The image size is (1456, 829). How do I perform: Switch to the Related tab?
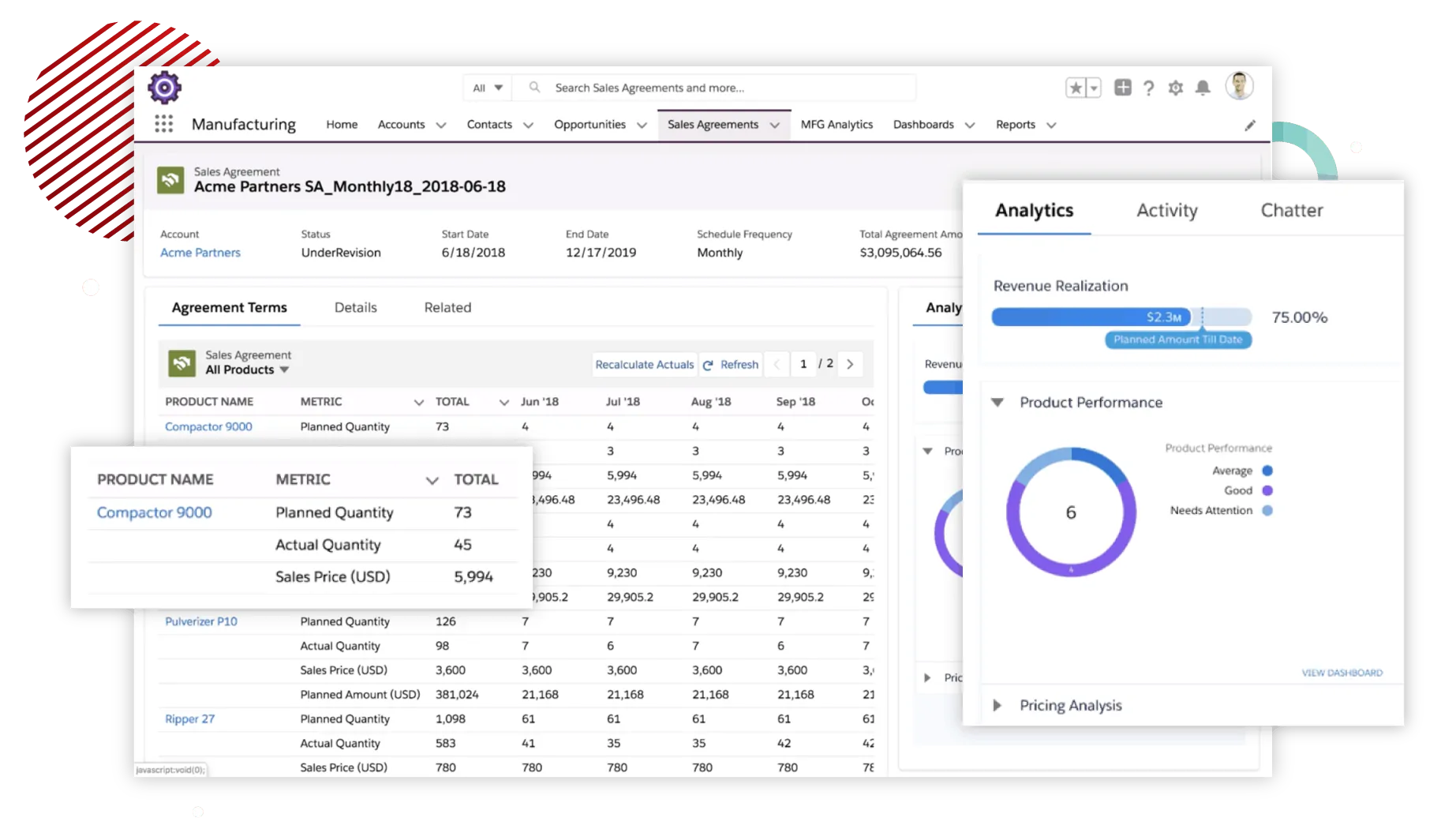(x=447, y=308)
